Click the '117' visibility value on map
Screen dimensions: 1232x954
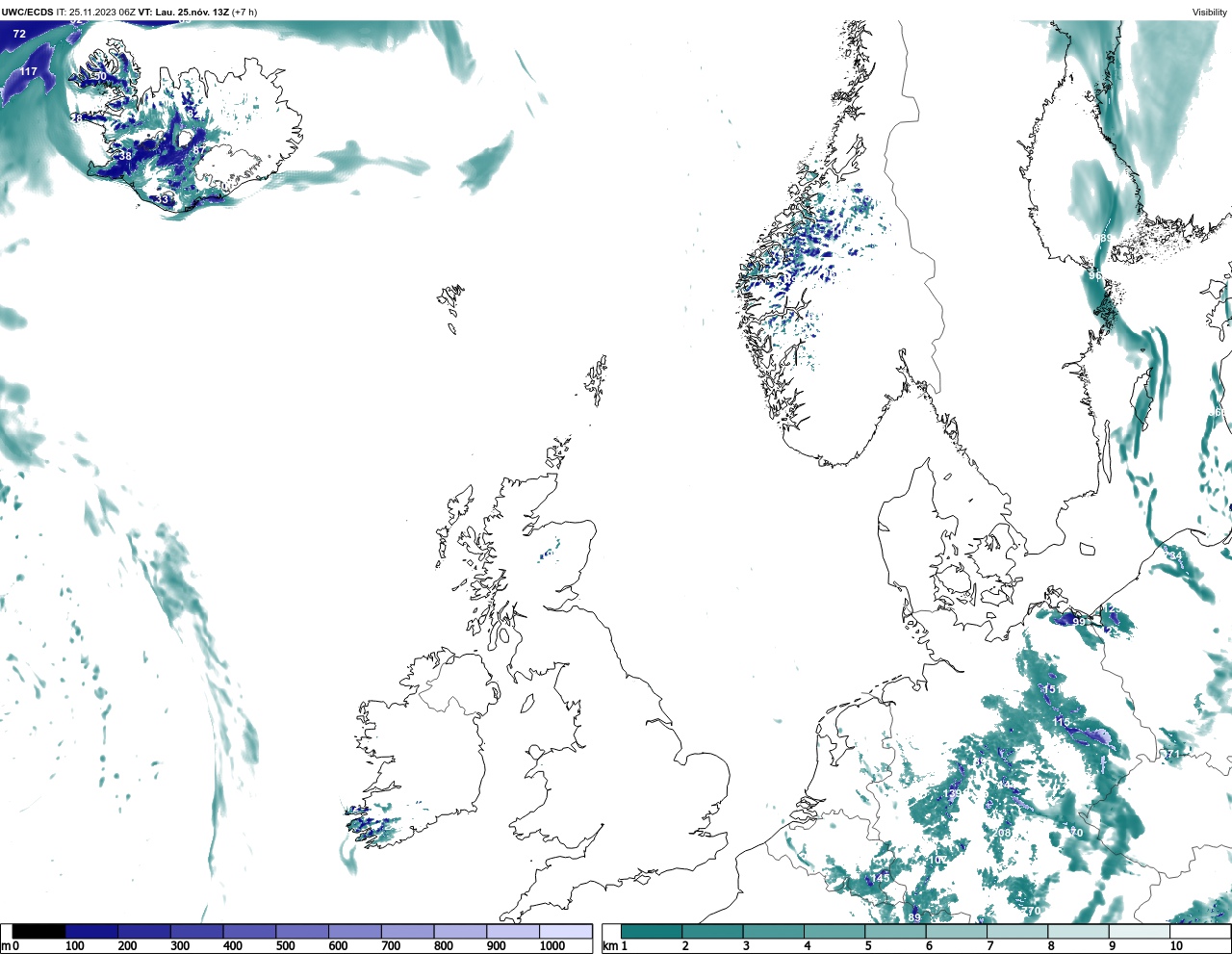[x=29, y=71]
